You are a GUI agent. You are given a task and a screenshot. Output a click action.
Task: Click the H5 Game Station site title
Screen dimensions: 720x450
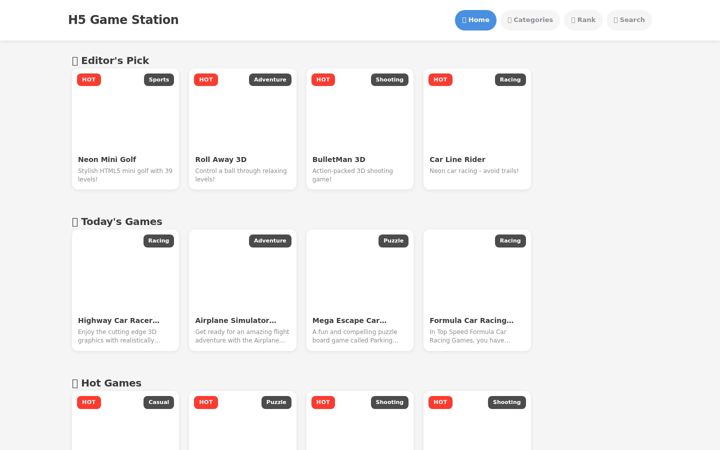pos(123,20)
